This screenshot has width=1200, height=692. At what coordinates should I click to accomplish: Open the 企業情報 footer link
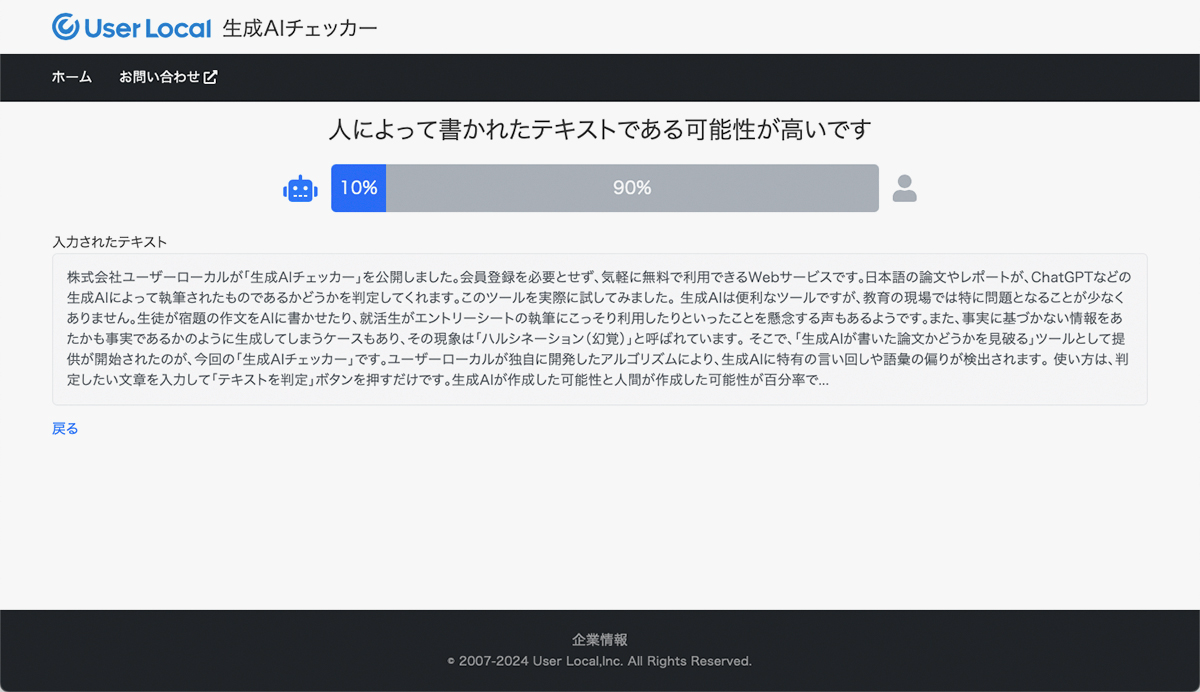click(x=600, y=640)
